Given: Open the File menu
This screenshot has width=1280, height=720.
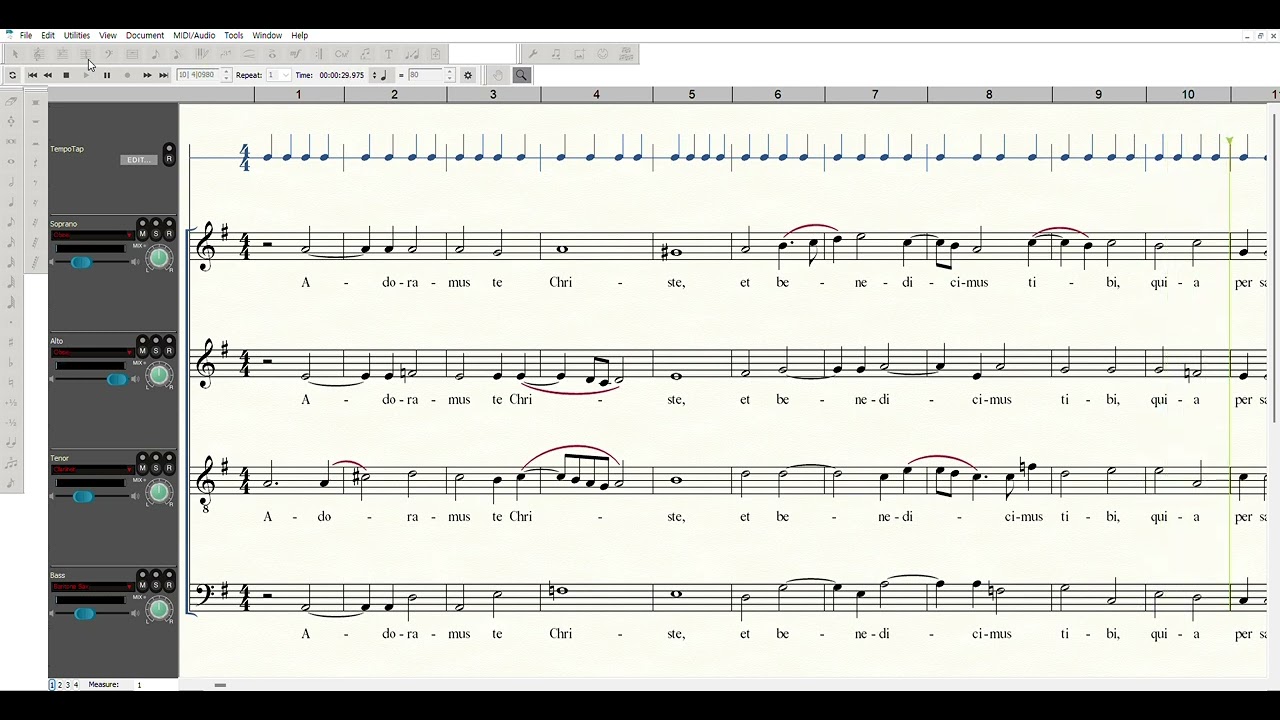Looking at the screenshot, I should 26,35.
